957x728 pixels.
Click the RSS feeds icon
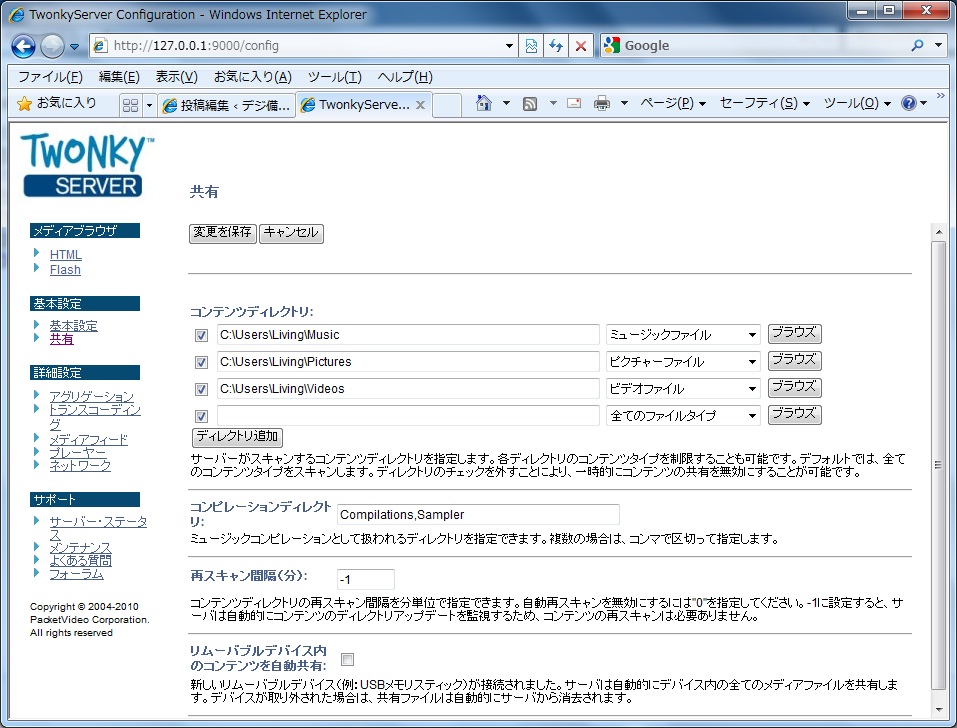[x=530, y=104]
